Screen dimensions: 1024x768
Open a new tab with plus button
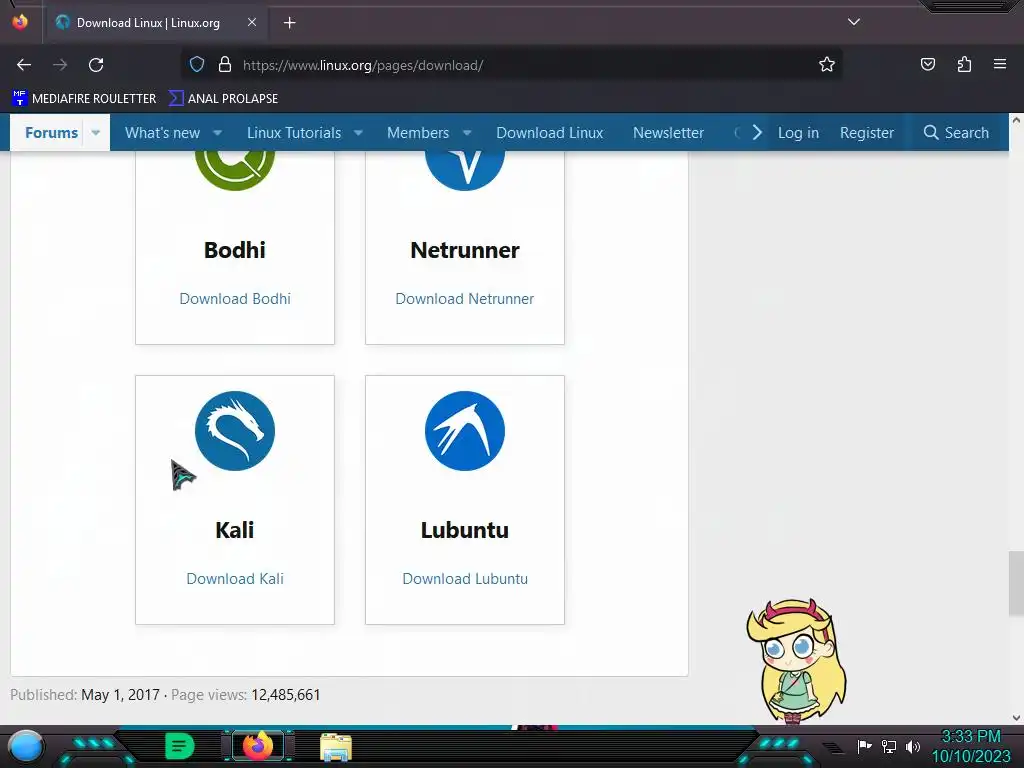(x=289, y=23)
